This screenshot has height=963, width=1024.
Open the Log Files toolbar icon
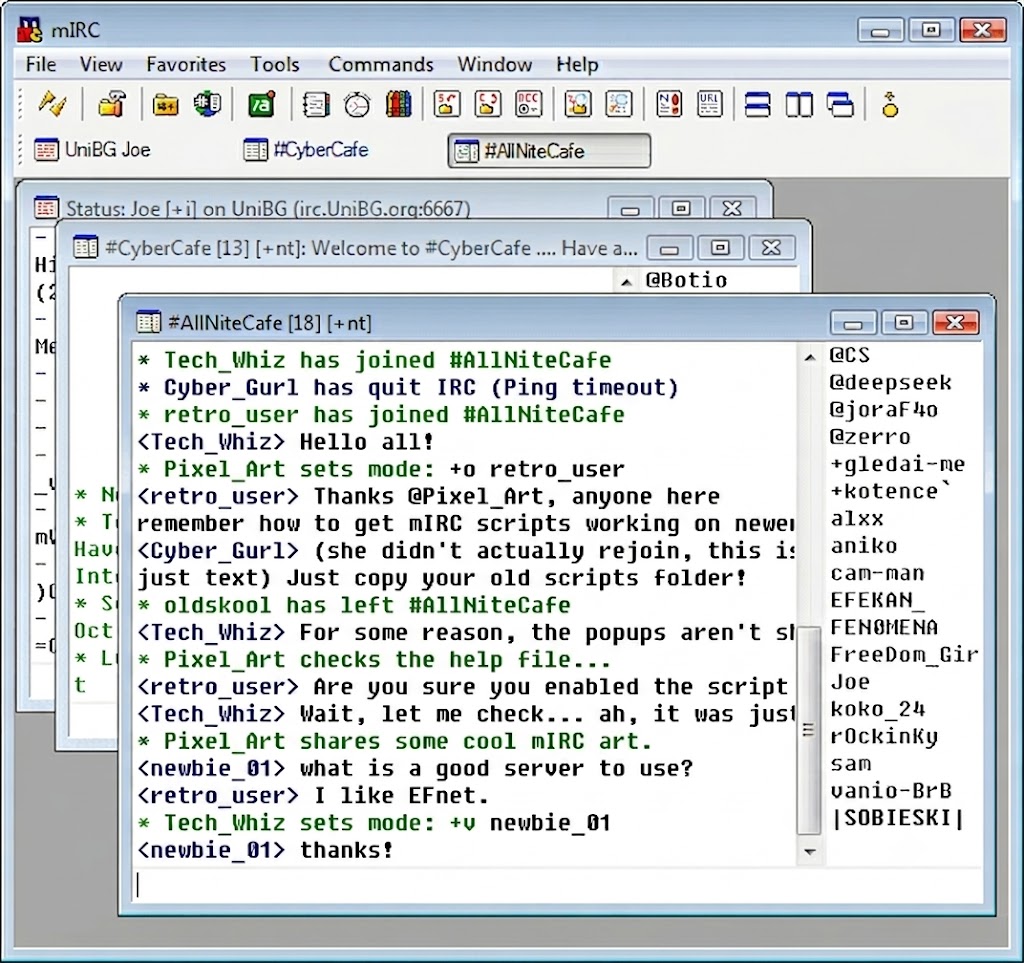tap(619, 104)
